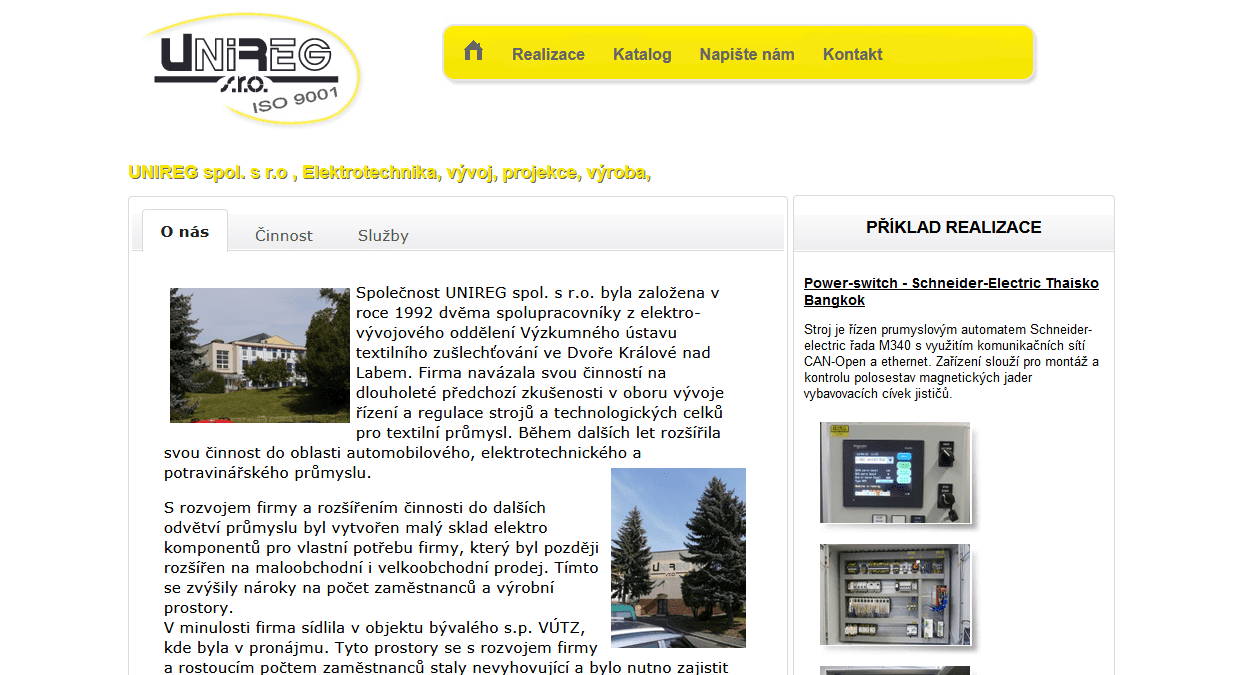Click text 'Stroj je řízen prumyslovým automatem'

click(x=951, y=361)
